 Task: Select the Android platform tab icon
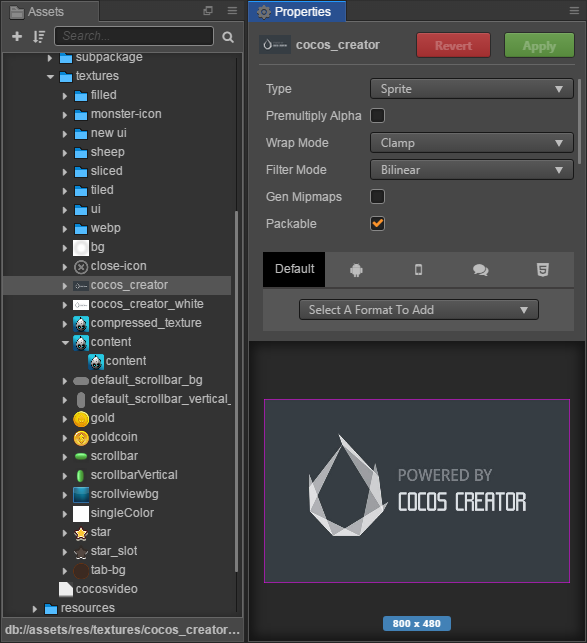pyautogui.click(x=356, y=270)
